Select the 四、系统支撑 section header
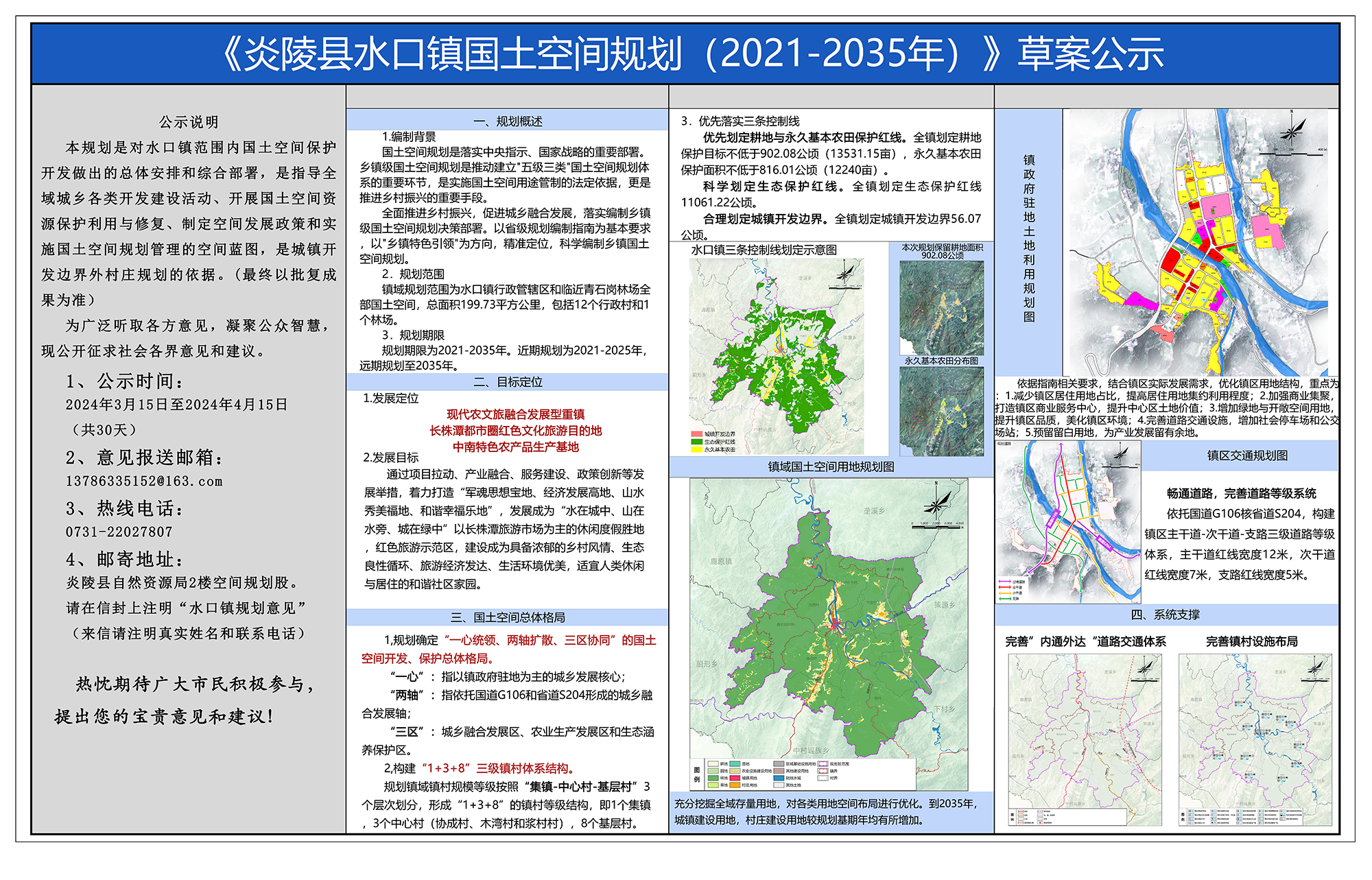1372x880 pixels. [x=1166, y=615]
